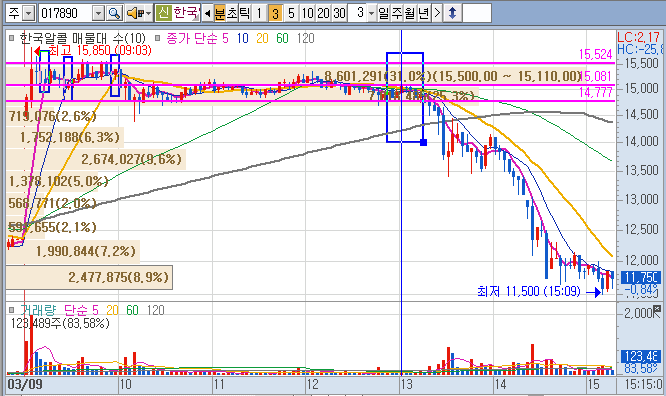Screen dimensions: 666x396
Task: Select the 틱 tick chart type
Action: coord(245,13)
